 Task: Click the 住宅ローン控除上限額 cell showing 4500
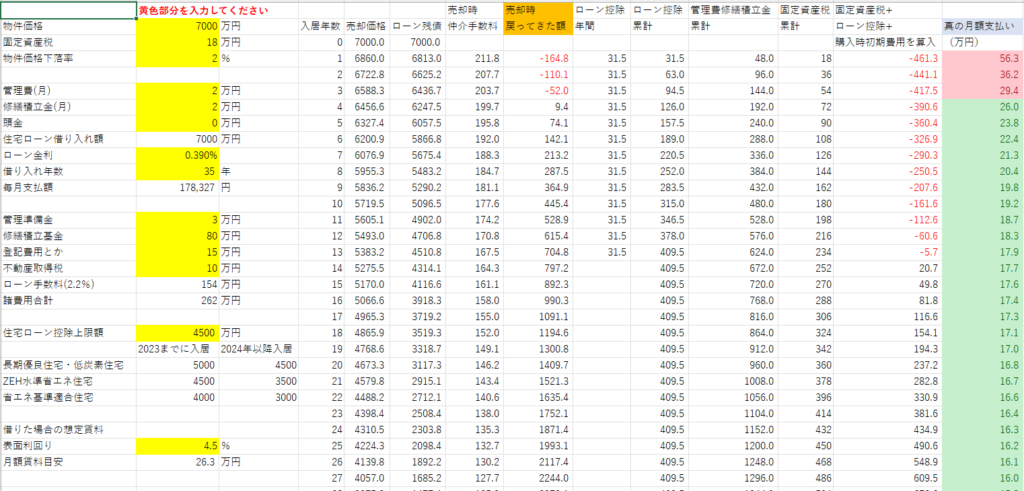click(178, 332)
